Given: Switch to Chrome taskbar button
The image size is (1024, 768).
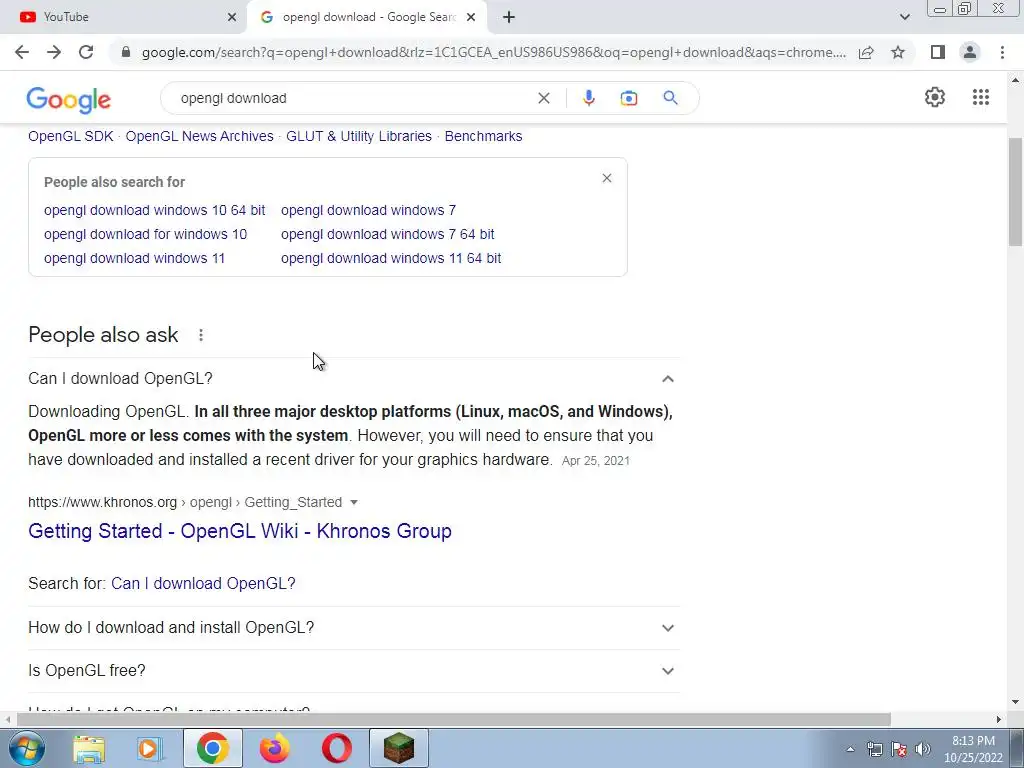Looking at the screenshot, I should [x=213, y=748].
